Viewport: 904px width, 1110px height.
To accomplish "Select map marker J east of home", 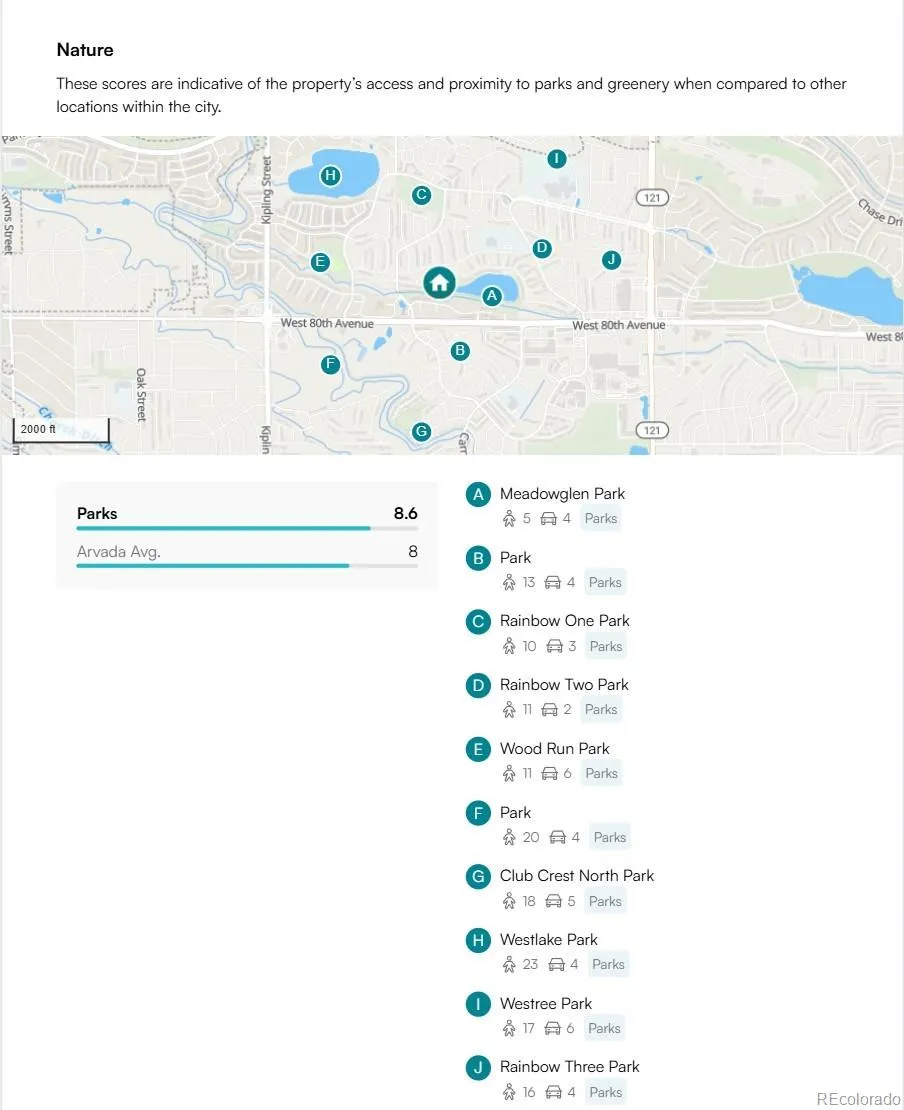I will click(x=611, y=260).
